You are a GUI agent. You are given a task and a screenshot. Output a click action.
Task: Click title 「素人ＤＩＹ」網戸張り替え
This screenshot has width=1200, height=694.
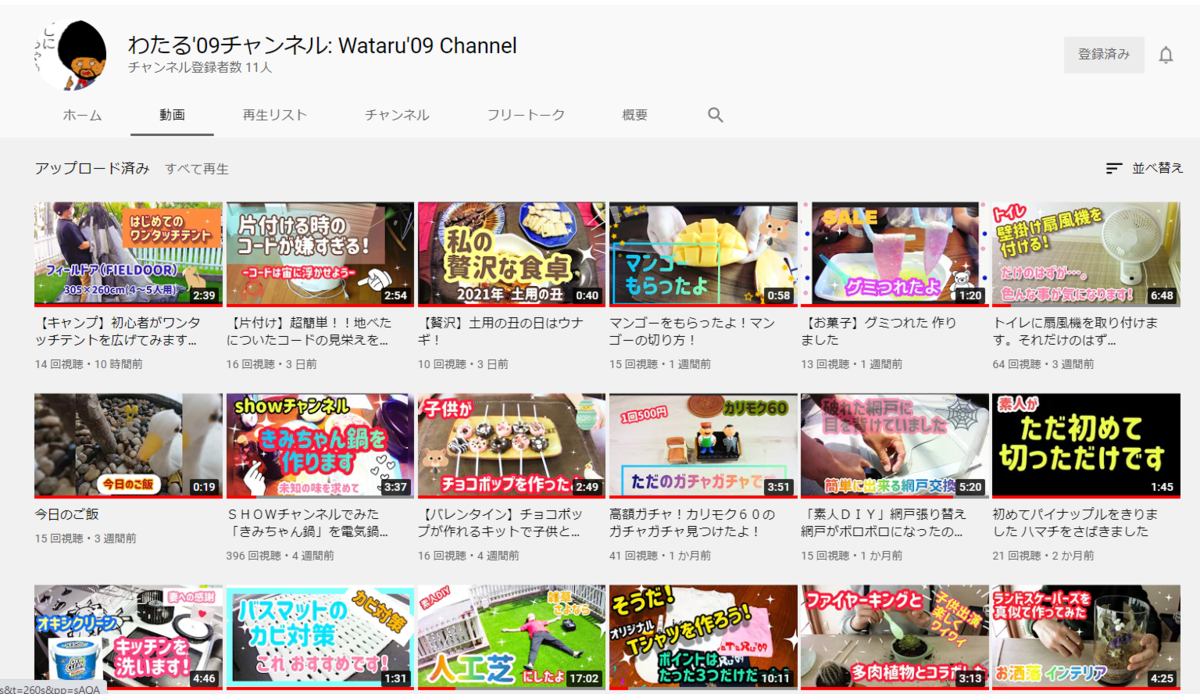pos(884,523)
